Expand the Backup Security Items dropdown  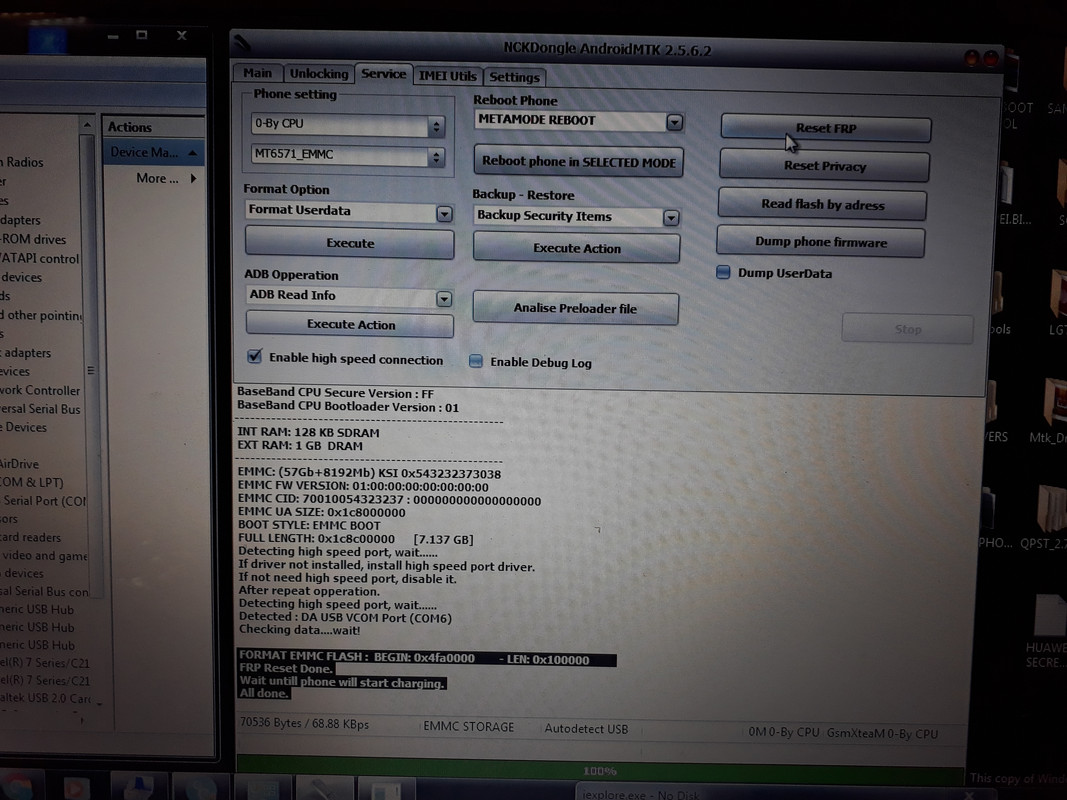tap(671, 218)
